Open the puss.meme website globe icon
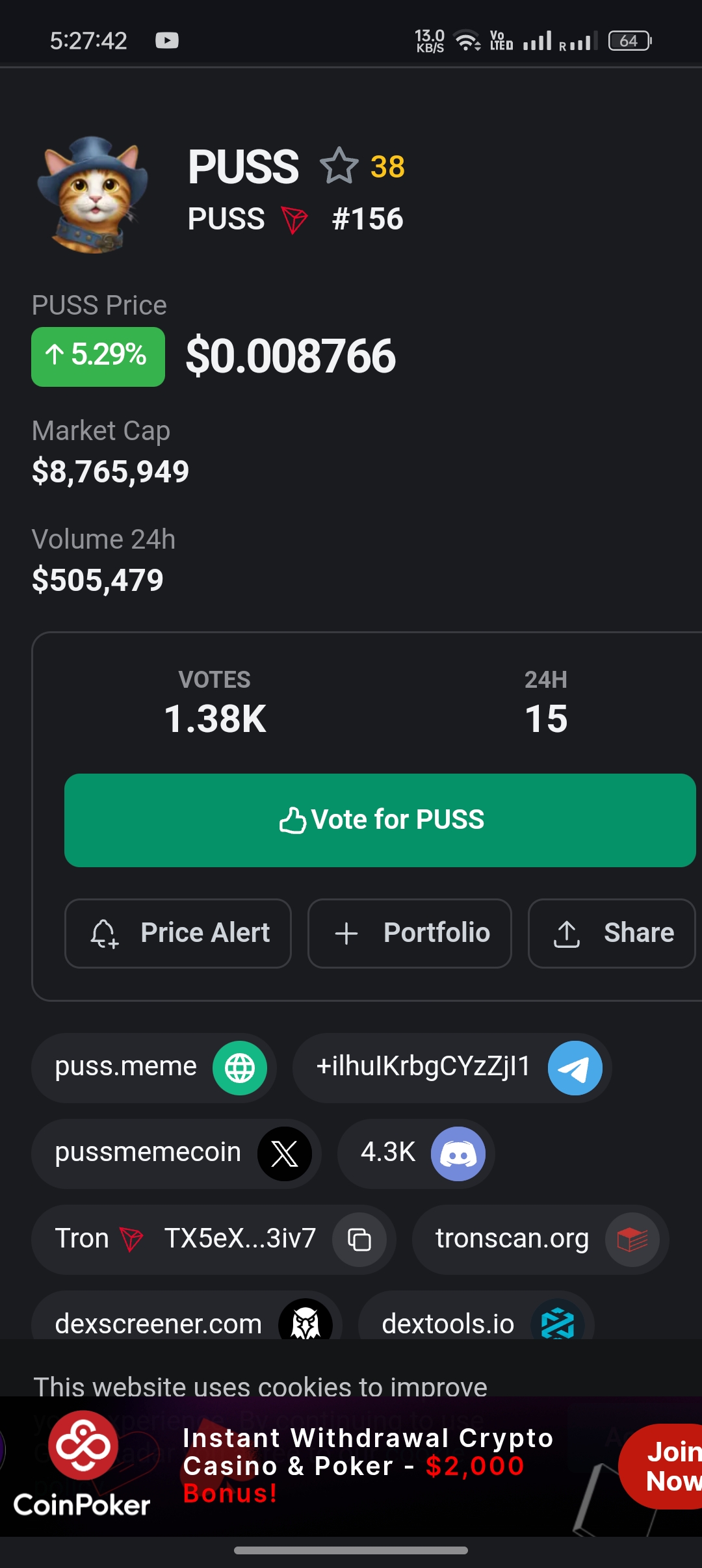702x1568 pixels. click(240, 1068)
